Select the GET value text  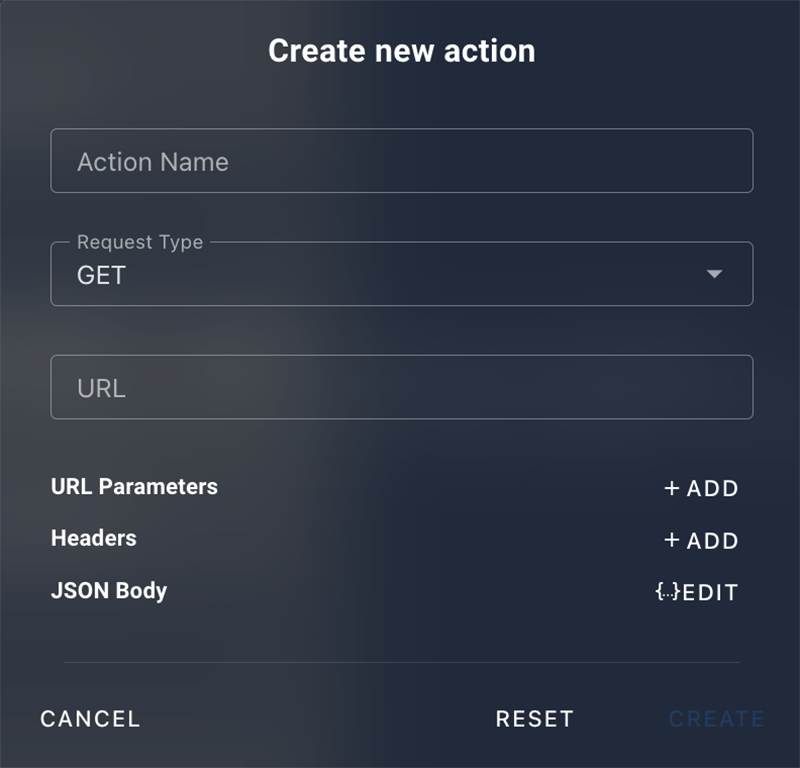(x=101, y=276)
